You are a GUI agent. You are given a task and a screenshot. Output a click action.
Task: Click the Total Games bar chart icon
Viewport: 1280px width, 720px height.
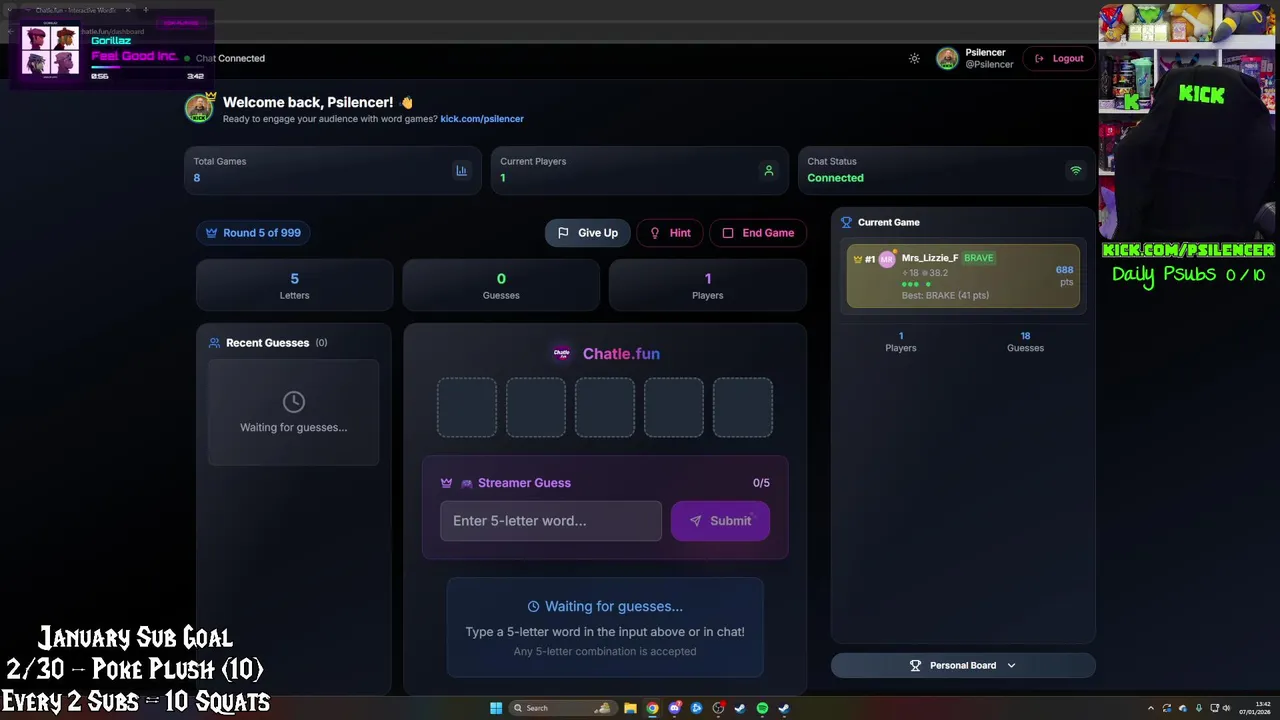click(x=461, y=170)
